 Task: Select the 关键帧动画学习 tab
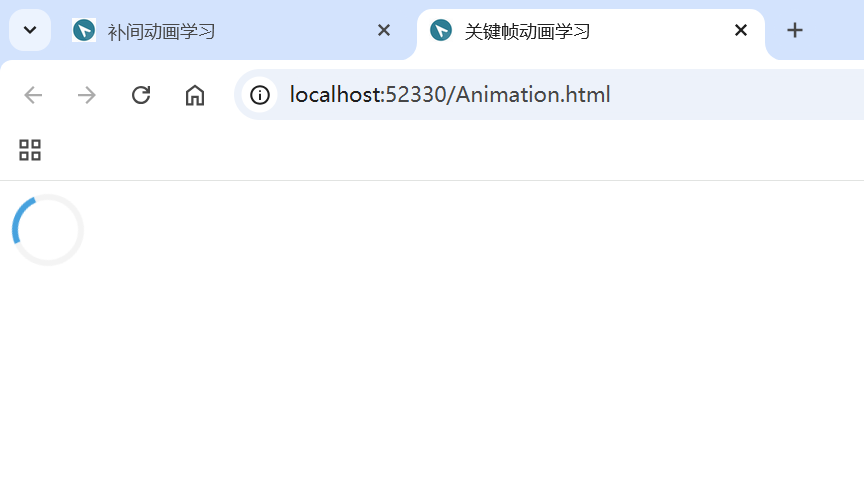pos(591,31)
